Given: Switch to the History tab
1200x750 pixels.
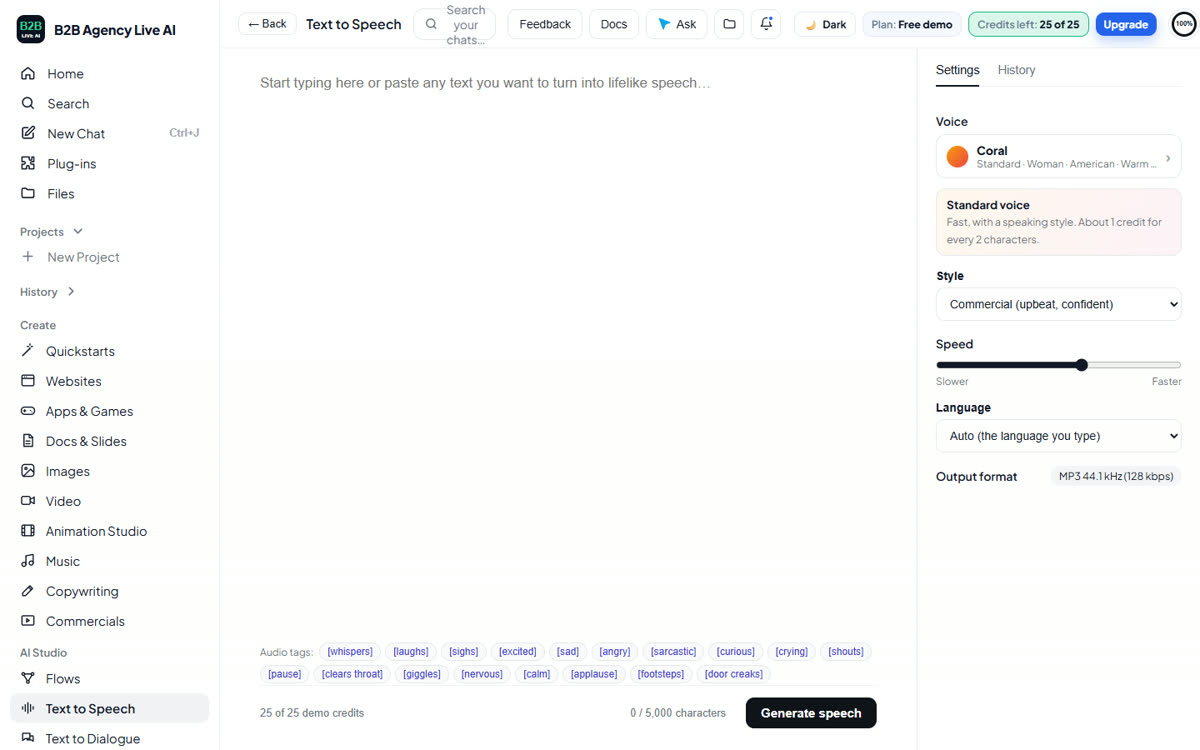Looking at the screenshot, I should point(1016,70).
